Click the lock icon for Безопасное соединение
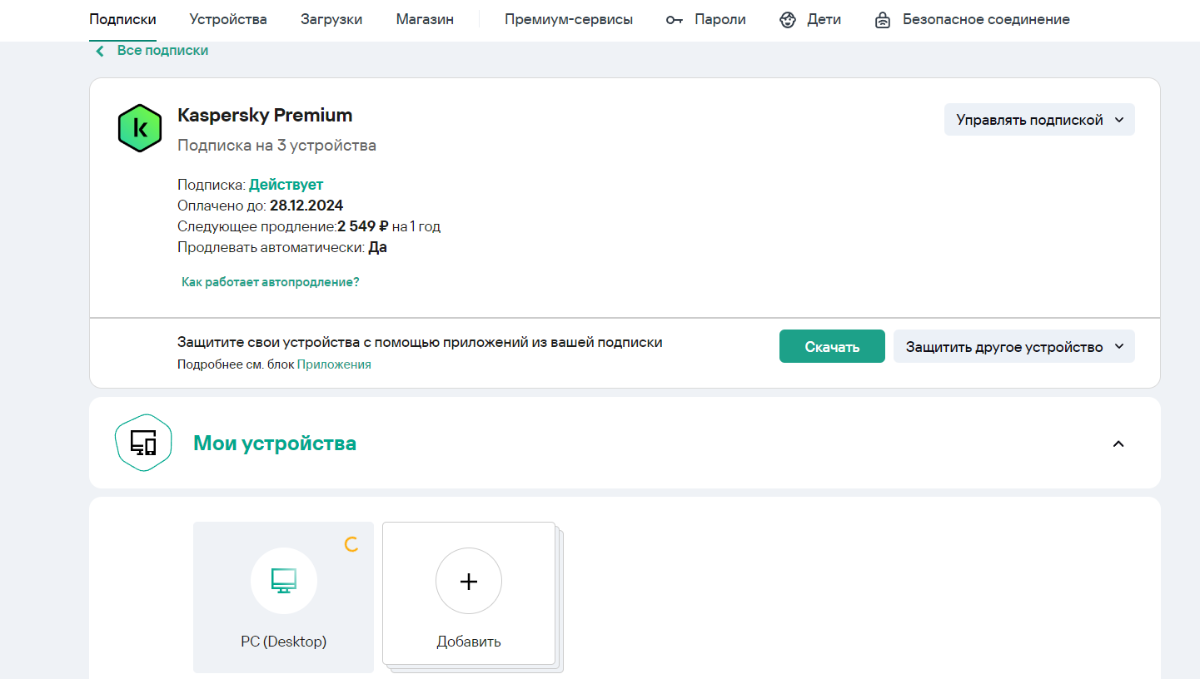Screen dimensions: 1200x679 (882, 20)
